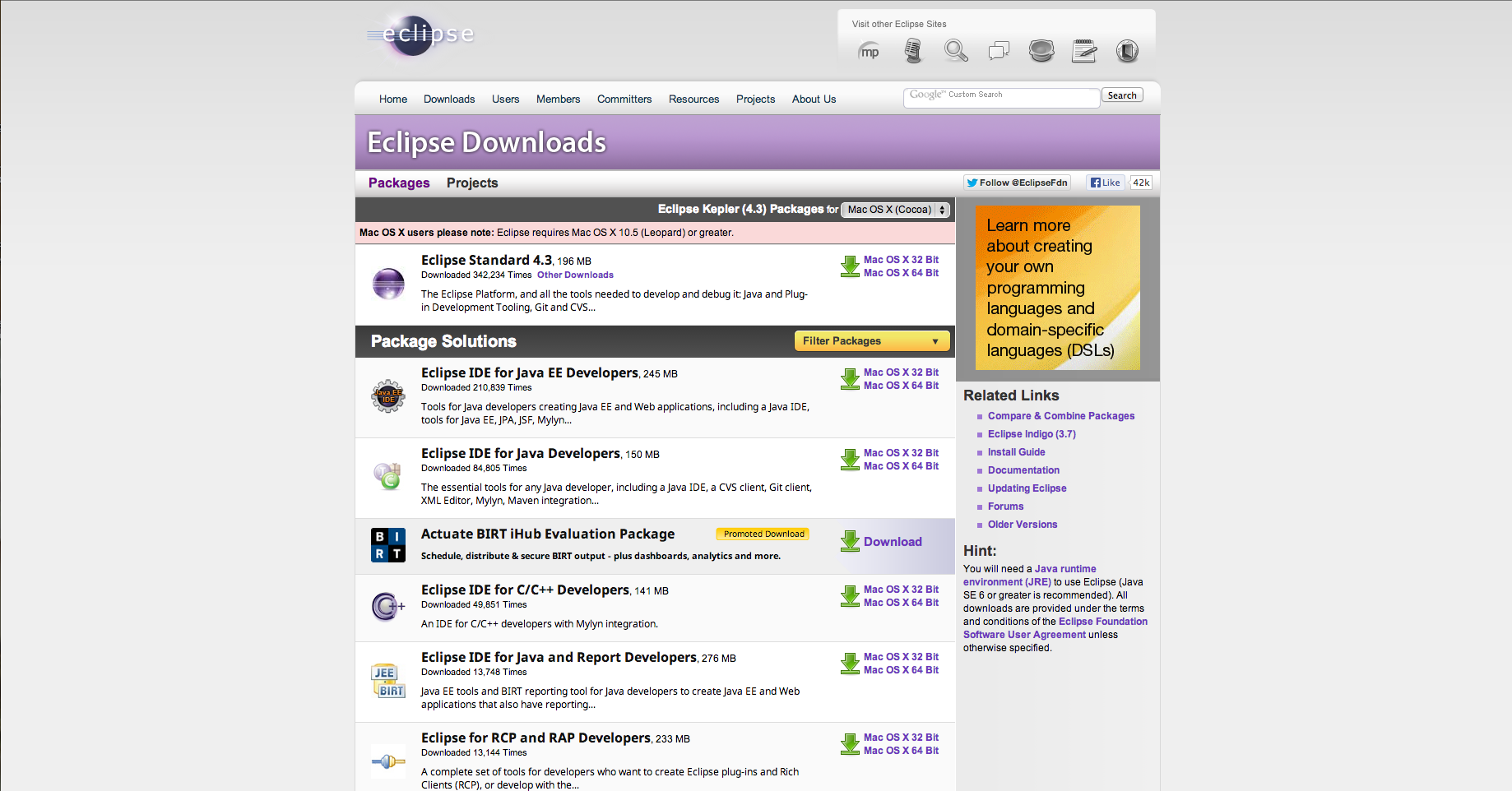This screenshot has width=1512, height=791.
Task: Open the Eclipse Marketplace site icon
Action: [869, 52]
